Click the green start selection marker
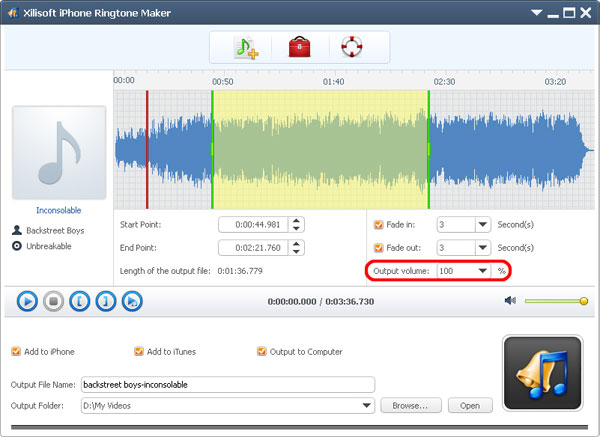Screen dimensions: 600x437 click(x=212, y=150)
